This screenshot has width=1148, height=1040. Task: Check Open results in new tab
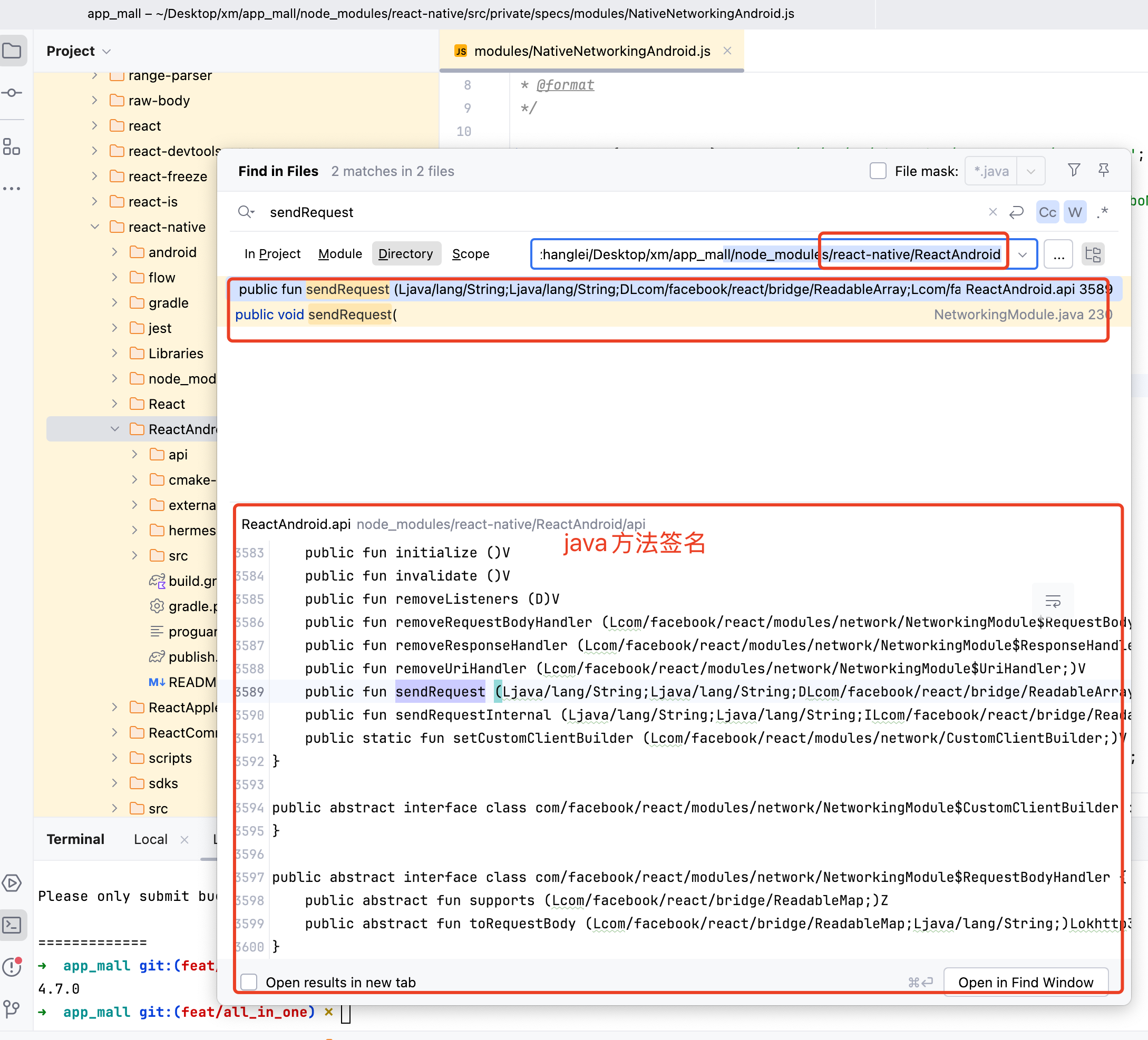pos(249,982)
